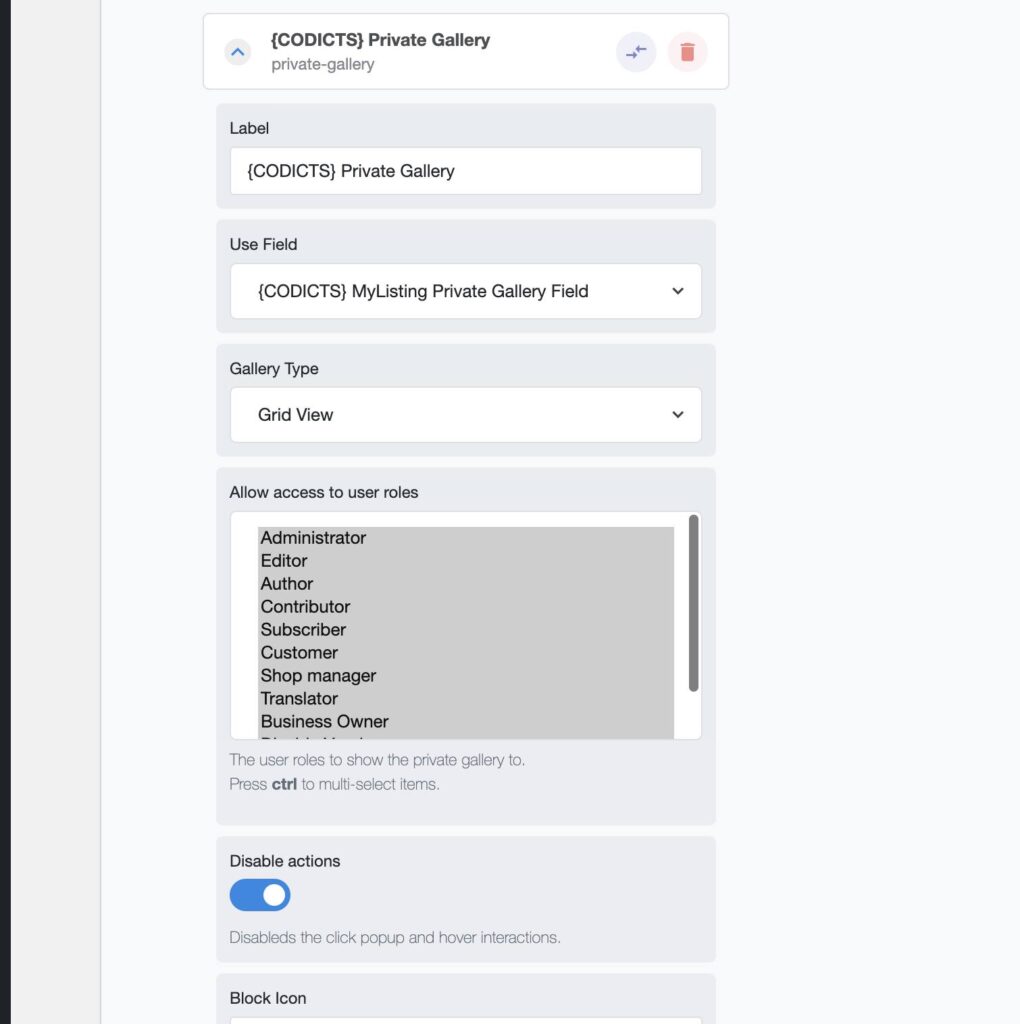
Task: Click the private-gallery slug text
Action: (323, 65)
